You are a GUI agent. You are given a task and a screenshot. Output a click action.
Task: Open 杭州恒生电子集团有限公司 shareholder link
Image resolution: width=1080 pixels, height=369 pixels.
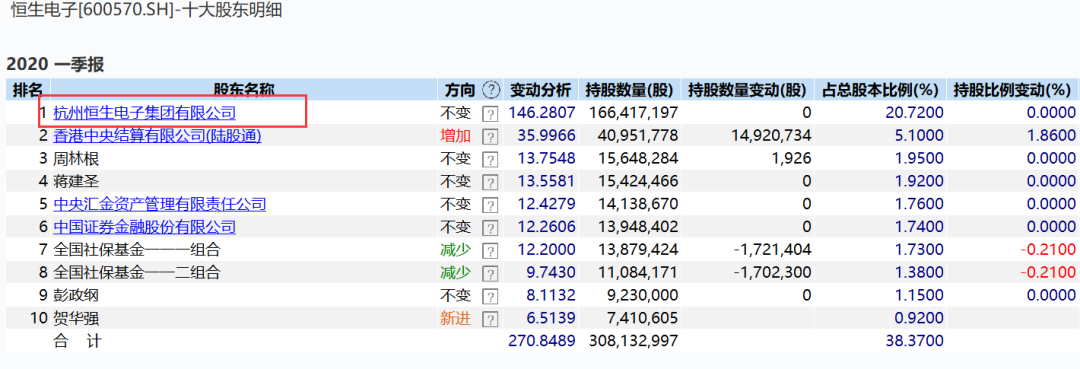(x=145, y=112)
